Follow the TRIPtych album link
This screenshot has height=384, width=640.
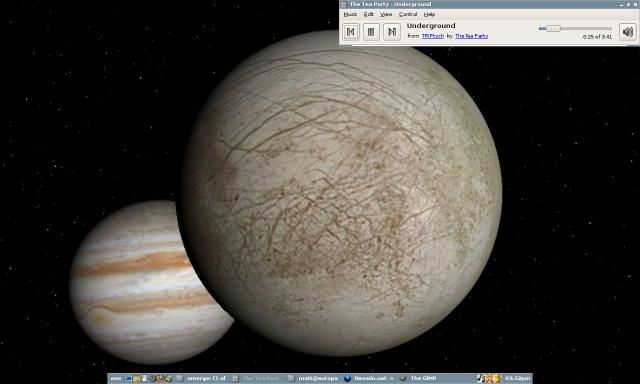click(x=433, y=36)
